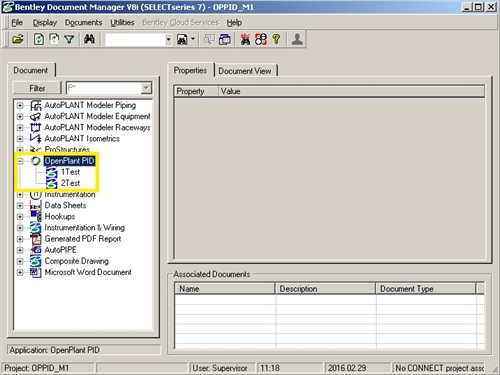Click the grayed-out documents toolbar icon
The height and width of the screenshot is (375, 500).
209,40
